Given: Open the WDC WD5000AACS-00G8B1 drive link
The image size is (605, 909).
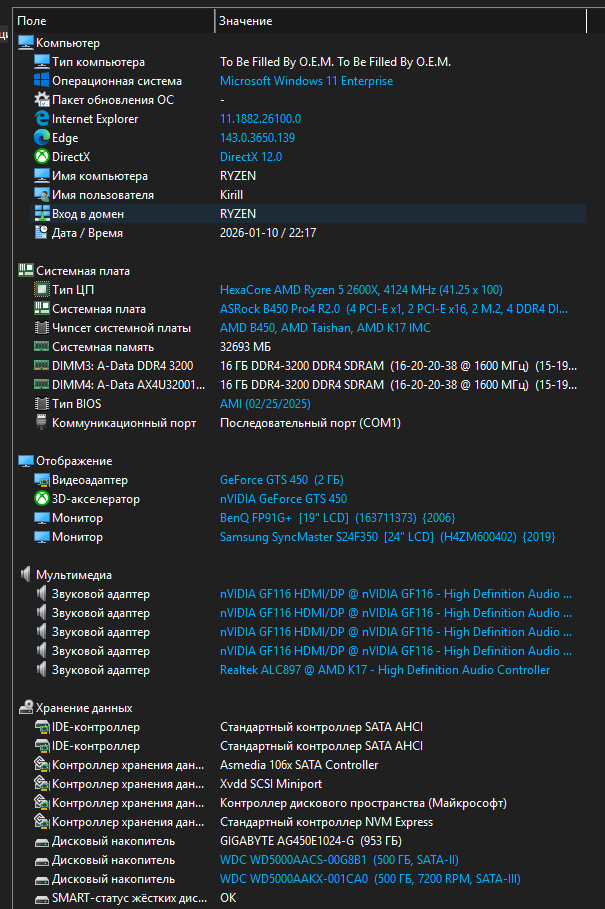Looking at the screenshot, I should 339,860.
